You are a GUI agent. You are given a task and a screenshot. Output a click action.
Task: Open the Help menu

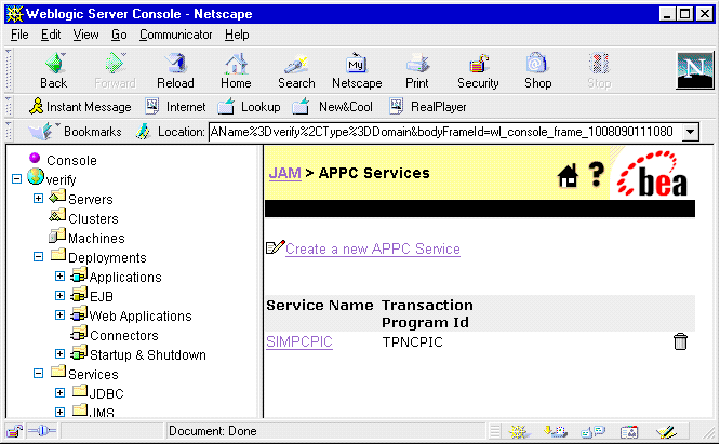pyautogui.click(x=237, y=35)
